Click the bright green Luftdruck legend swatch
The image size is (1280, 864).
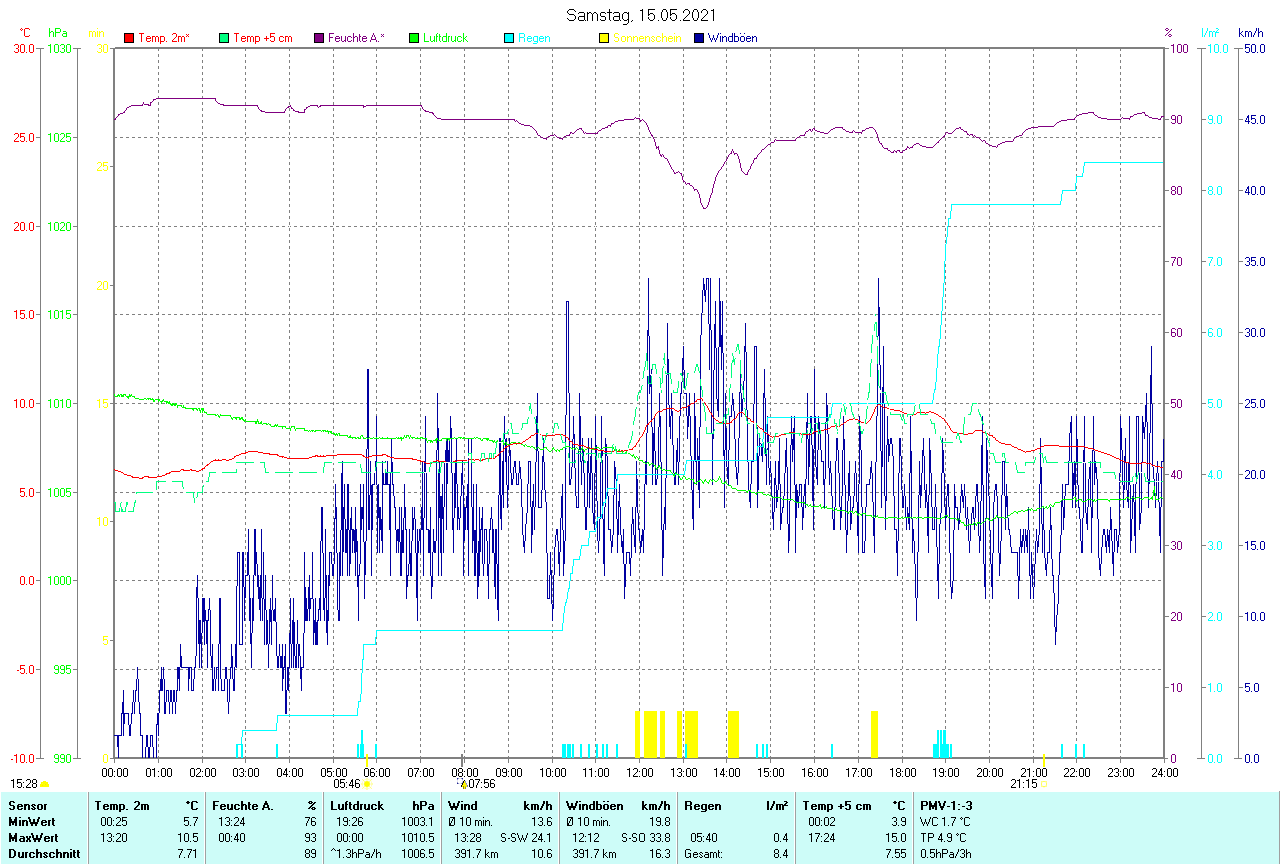point(414,38)
